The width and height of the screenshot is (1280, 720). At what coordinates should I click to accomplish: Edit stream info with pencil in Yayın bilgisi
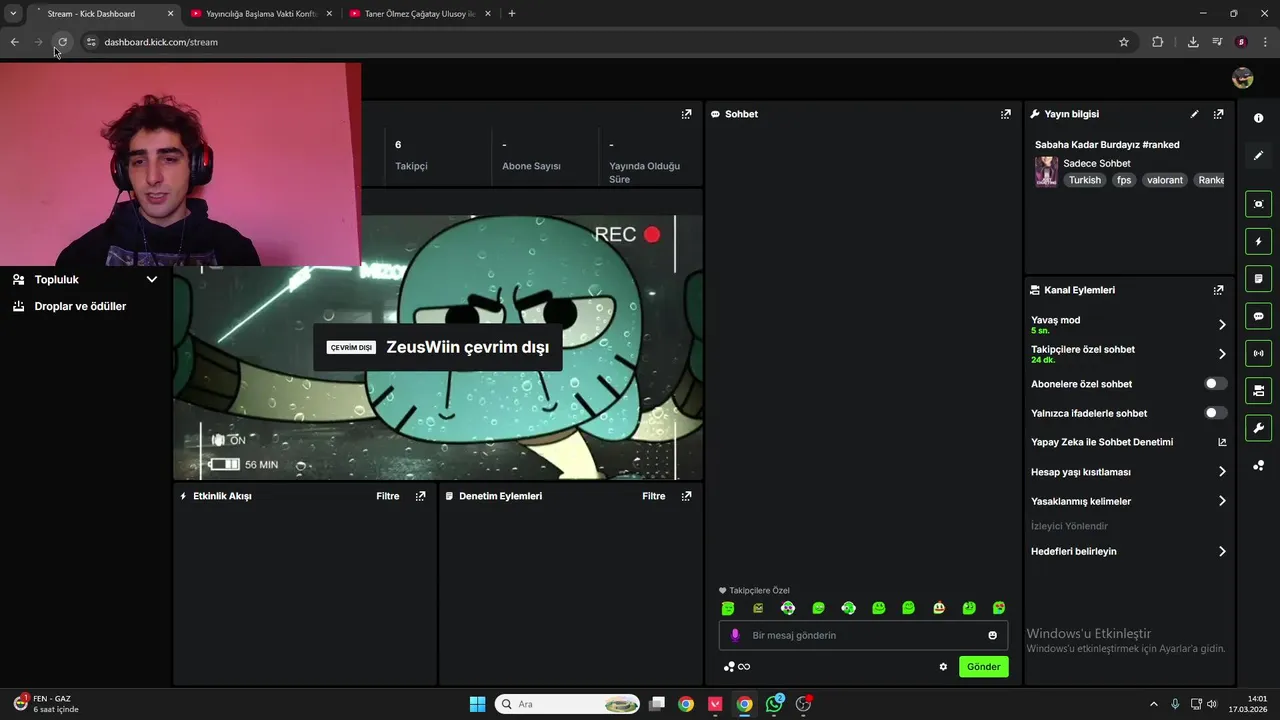tap(1194, 114)
